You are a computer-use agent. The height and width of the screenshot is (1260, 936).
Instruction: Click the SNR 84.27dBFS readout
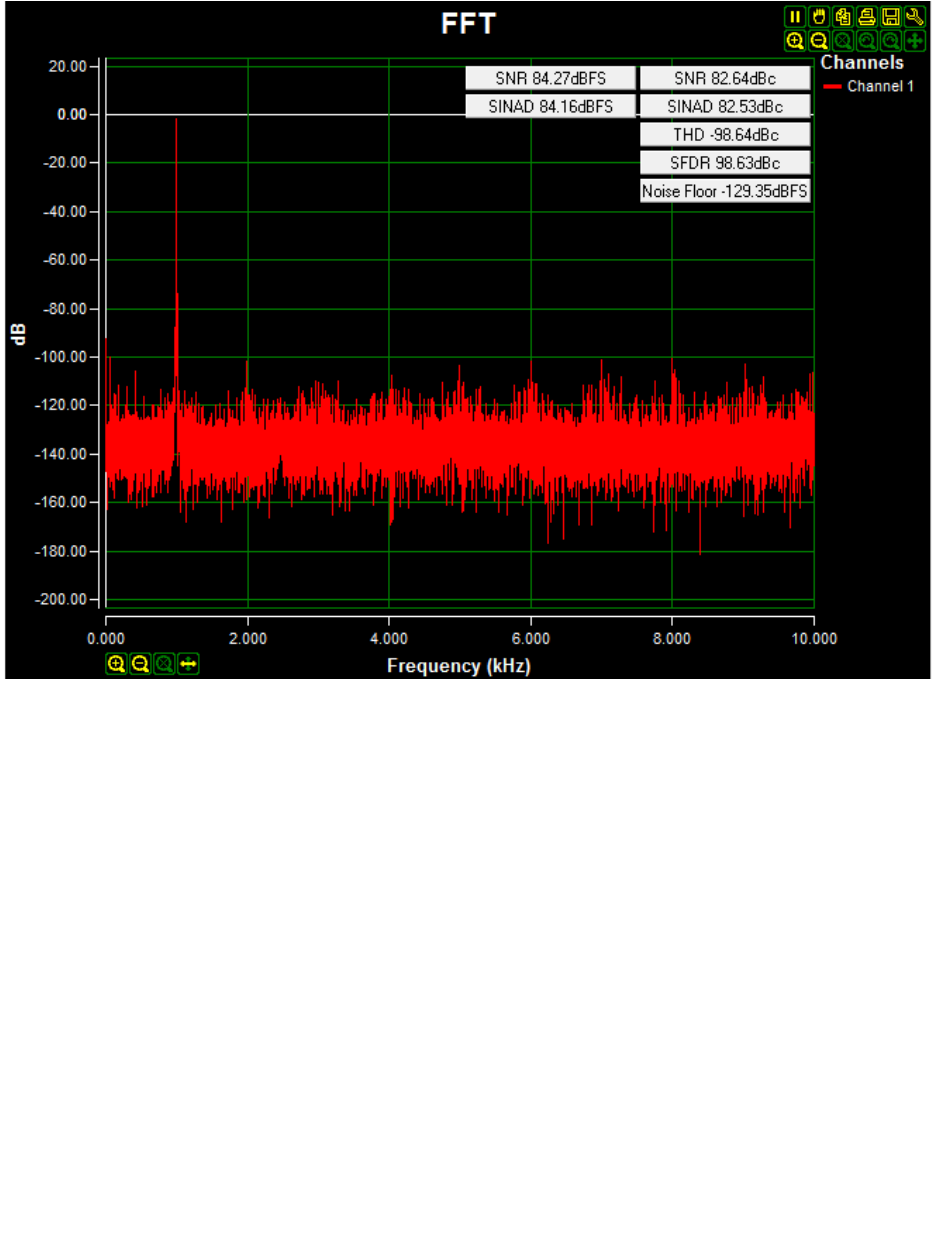click(x=550, y=79)
